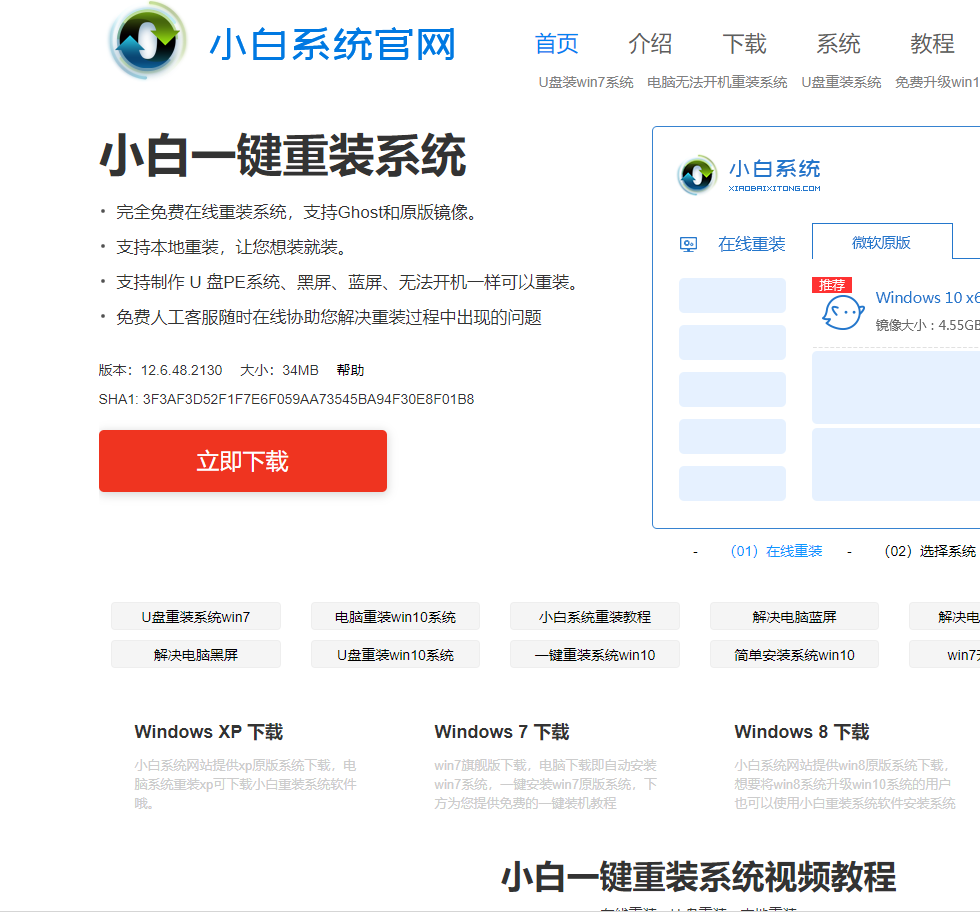Click the red 立即下载 button
The height and width of the screenshot is (913, 980).
242,461
